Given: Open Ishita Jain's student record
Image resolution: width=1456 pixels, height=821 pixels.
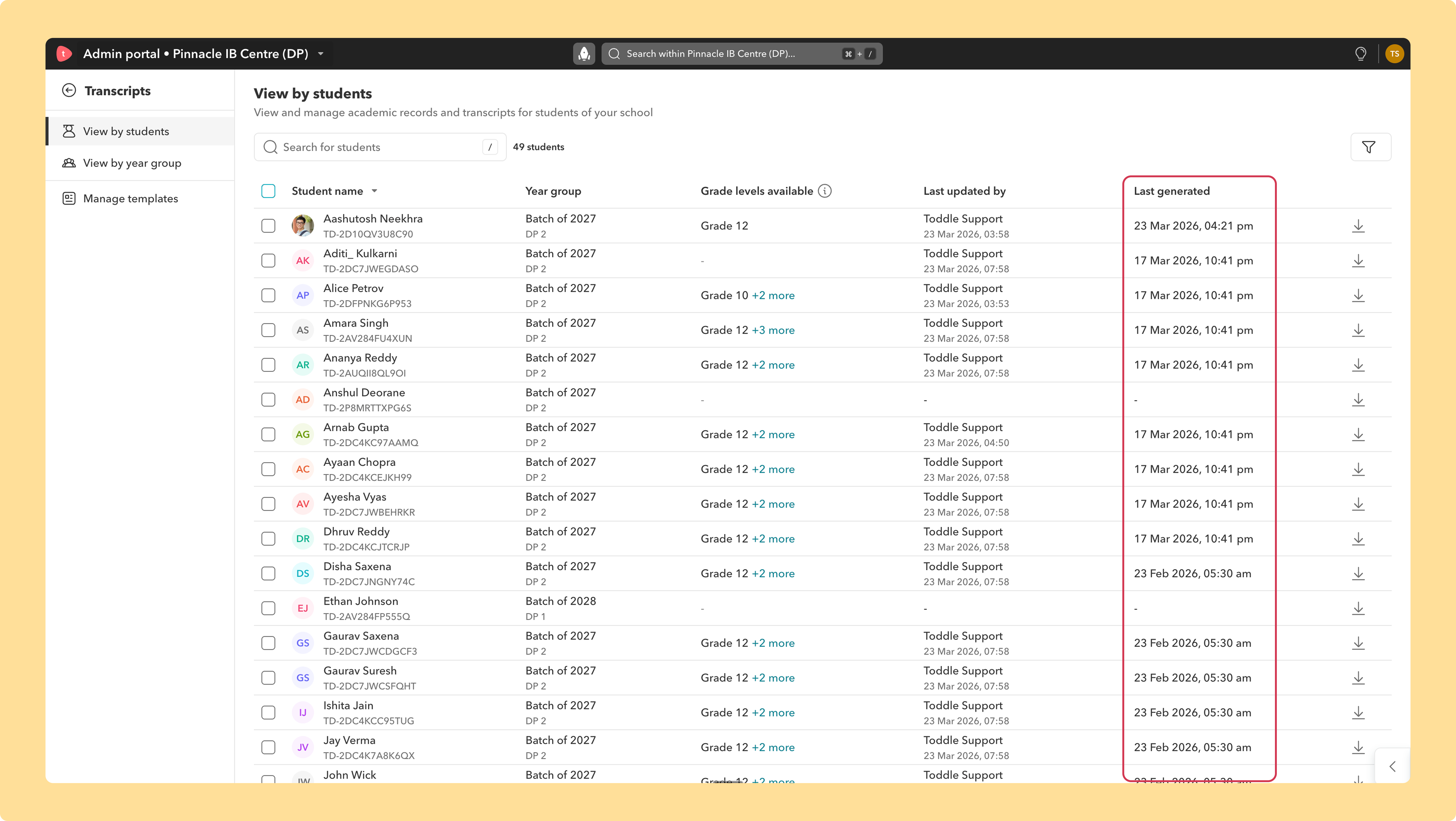Looking at the screenshot, I should pos(348,706).
